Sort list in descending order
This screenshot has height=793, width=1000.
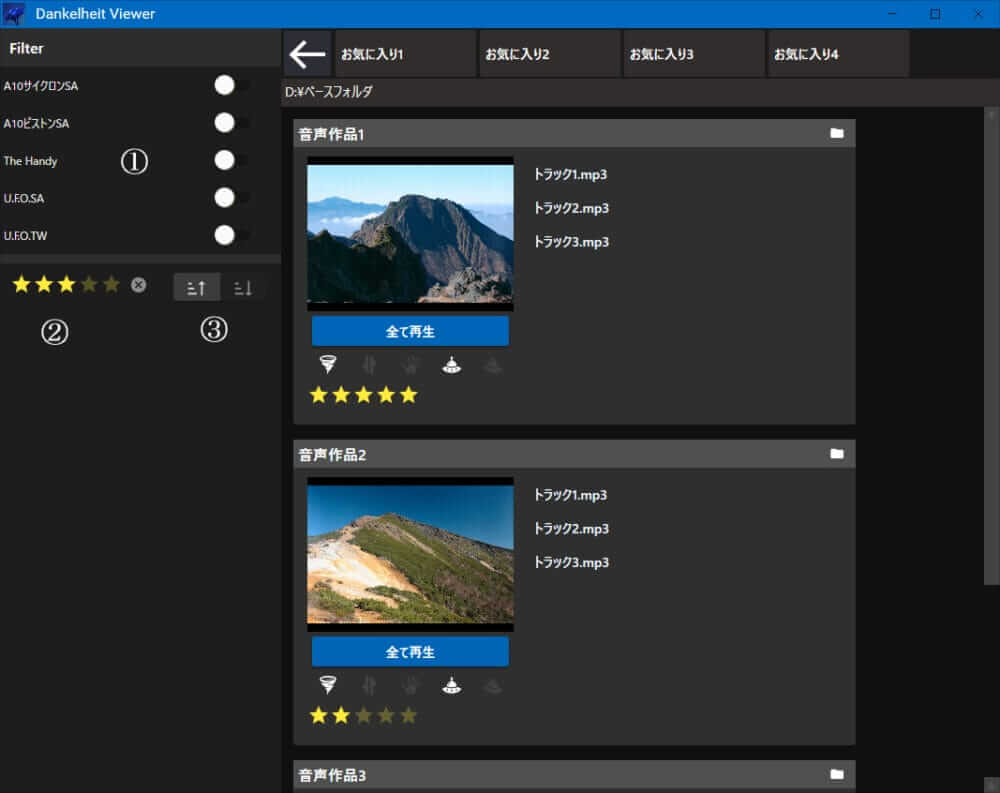click(x=243, y=288)
